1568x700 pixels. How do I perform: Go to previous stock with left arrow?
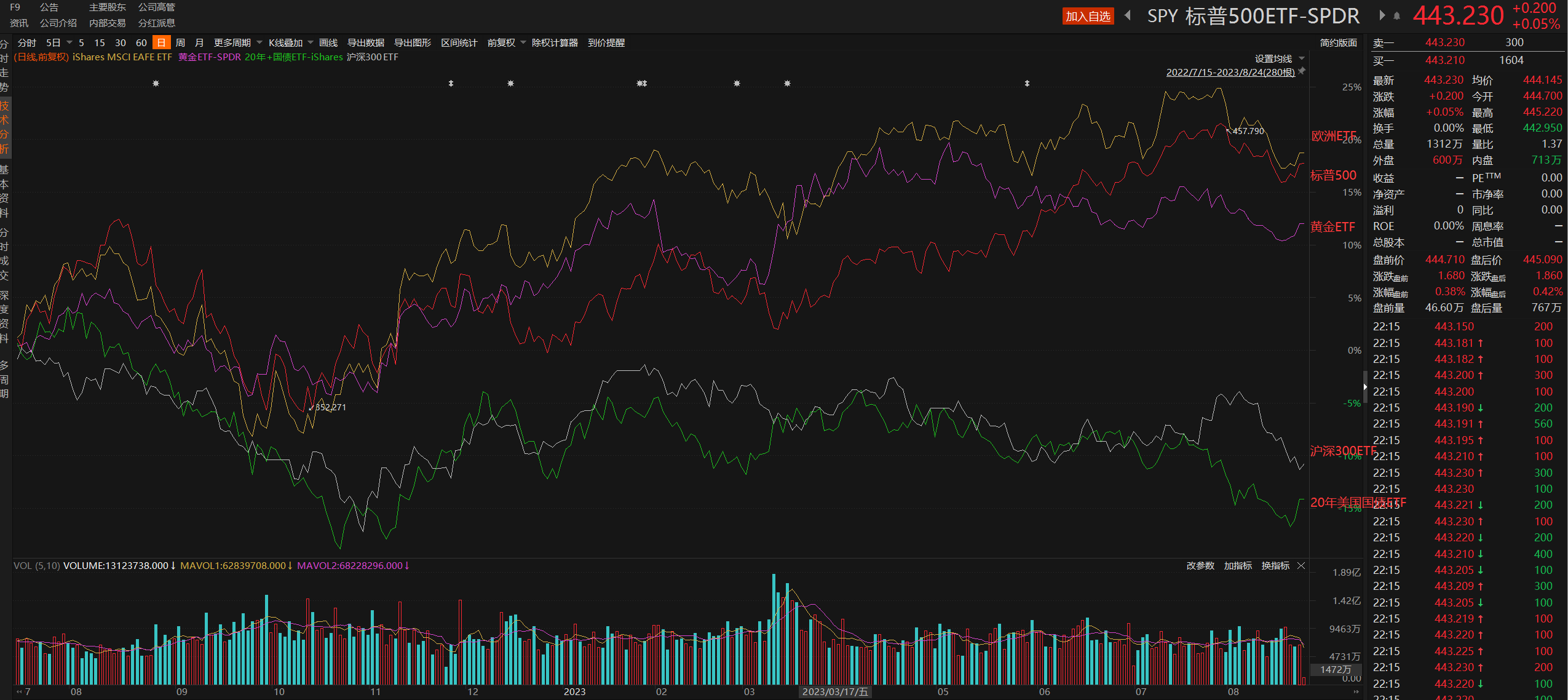coord(1128,15)
